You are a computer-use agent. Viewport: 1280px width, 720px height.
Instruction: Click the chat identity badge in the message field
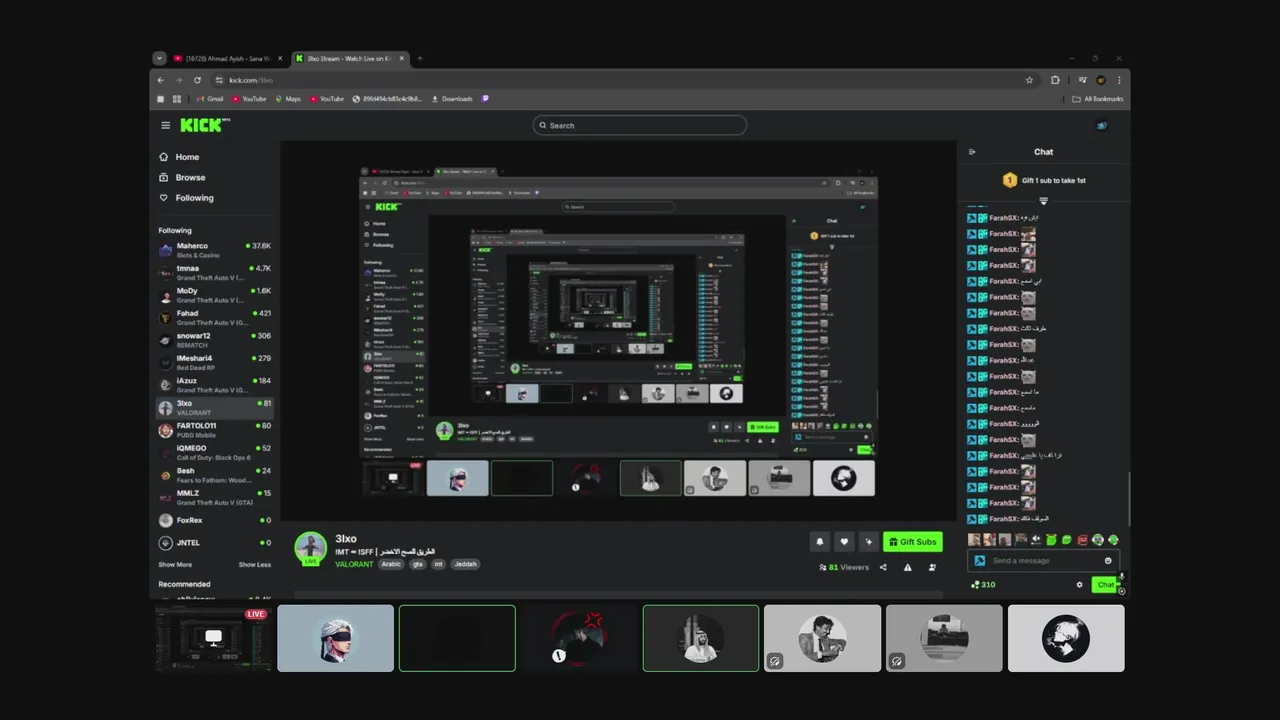coord(979,561)
